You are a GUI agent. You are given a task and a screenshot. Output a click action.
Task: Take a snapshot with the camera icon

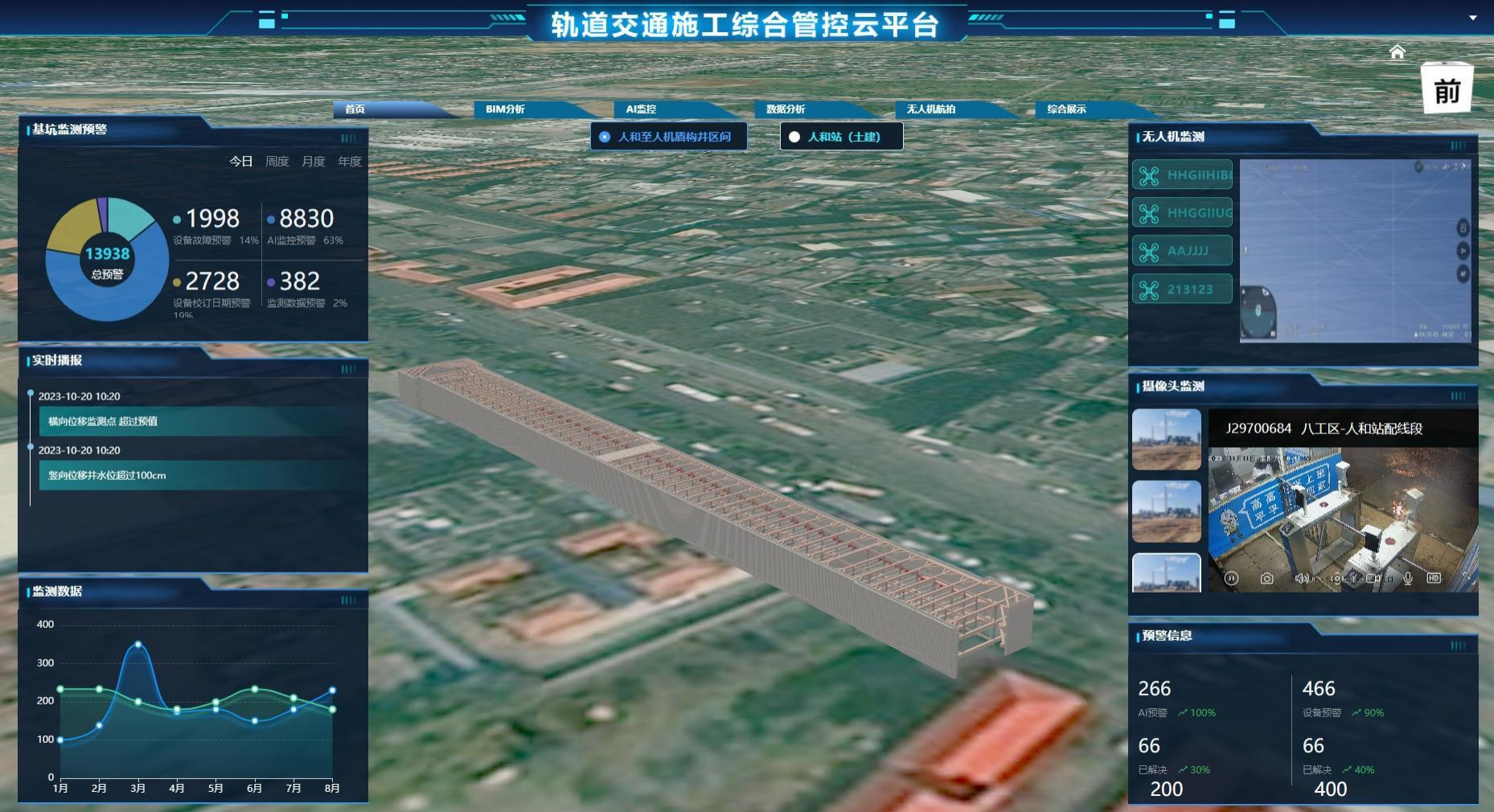tap(1266, 578)
